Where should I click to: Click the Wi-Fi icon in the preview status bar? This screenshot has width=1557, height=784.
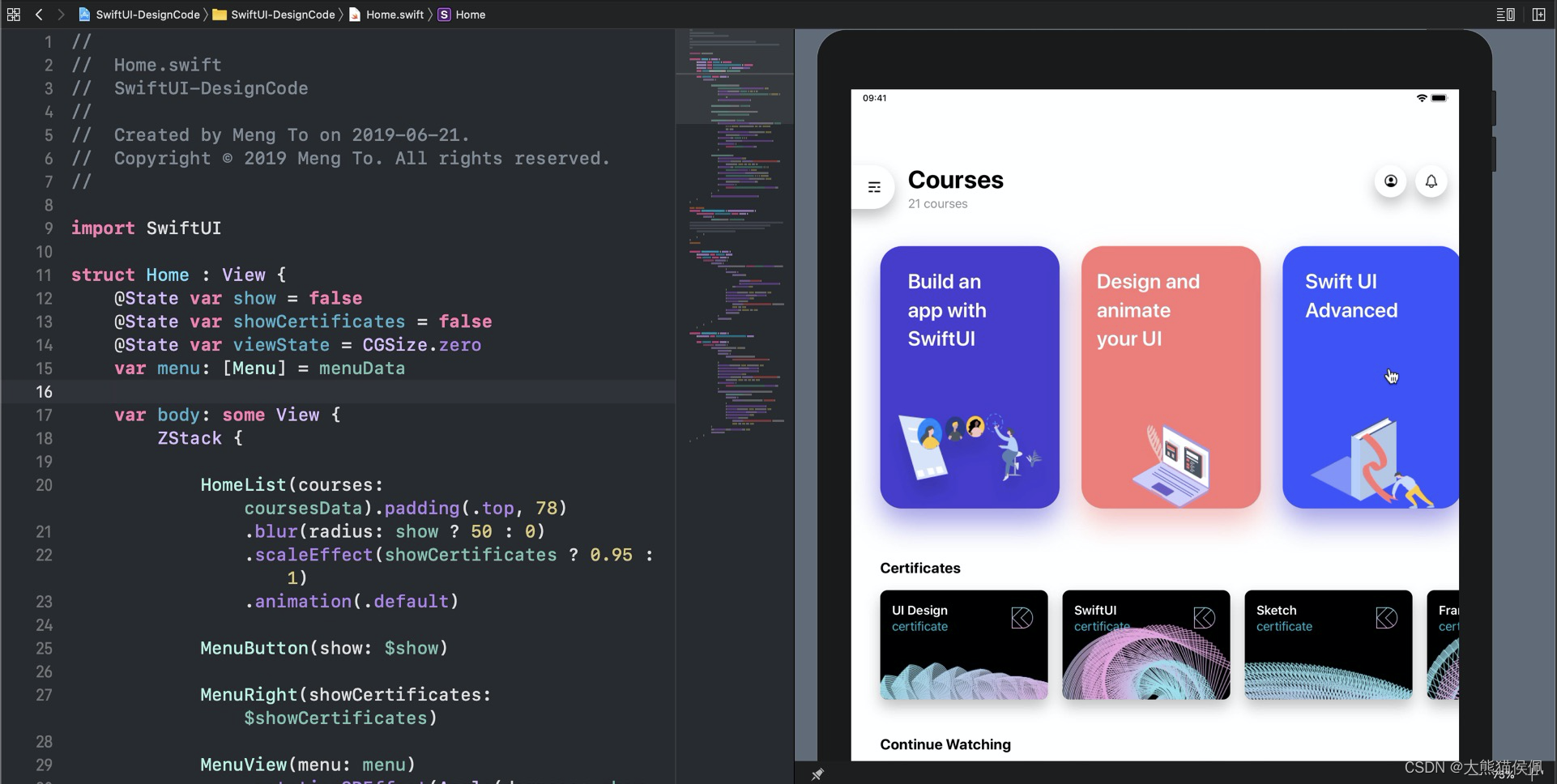(x=1421, y=98)
